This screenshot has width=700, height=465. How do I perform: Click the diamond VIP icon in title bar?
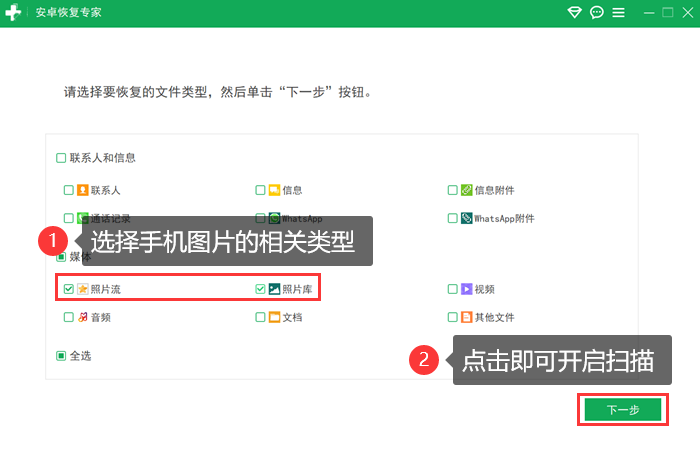[574, 13]
